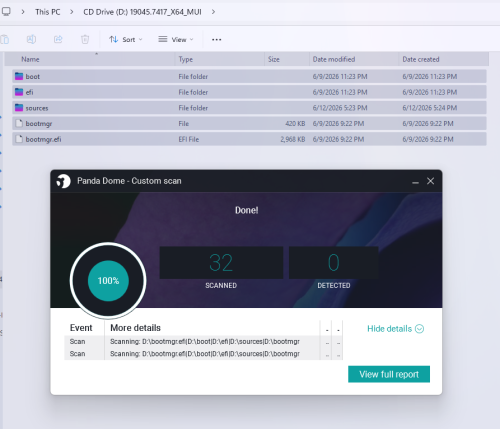
Task: Open the View dropdown menu
Action: [176, 39]
